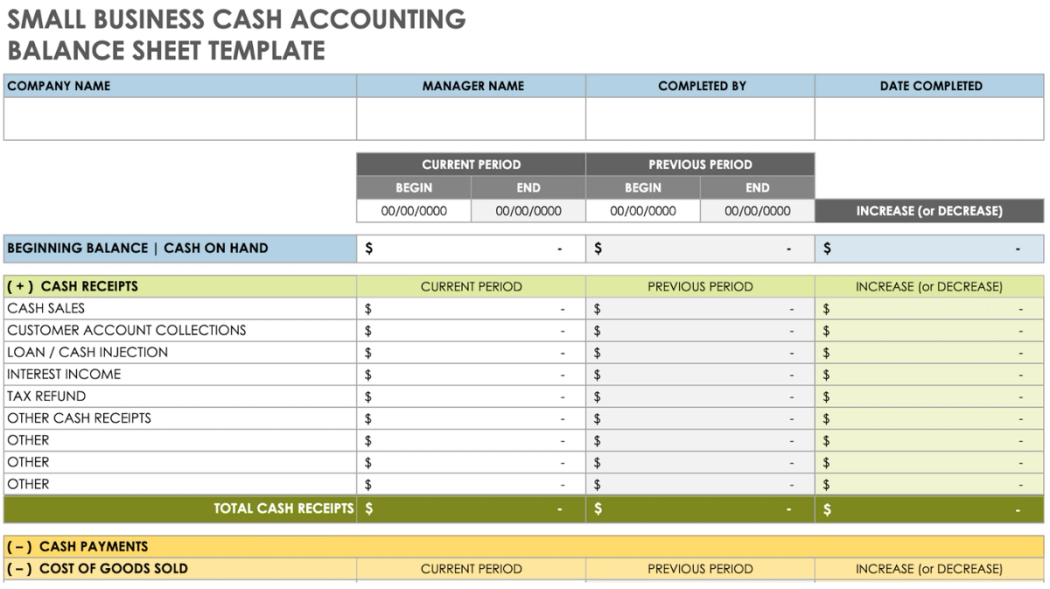Select the COMPLETED BY header cell
Image resolution: width=1050 pixels, height=589 pixels.
(x=700, y=86)
